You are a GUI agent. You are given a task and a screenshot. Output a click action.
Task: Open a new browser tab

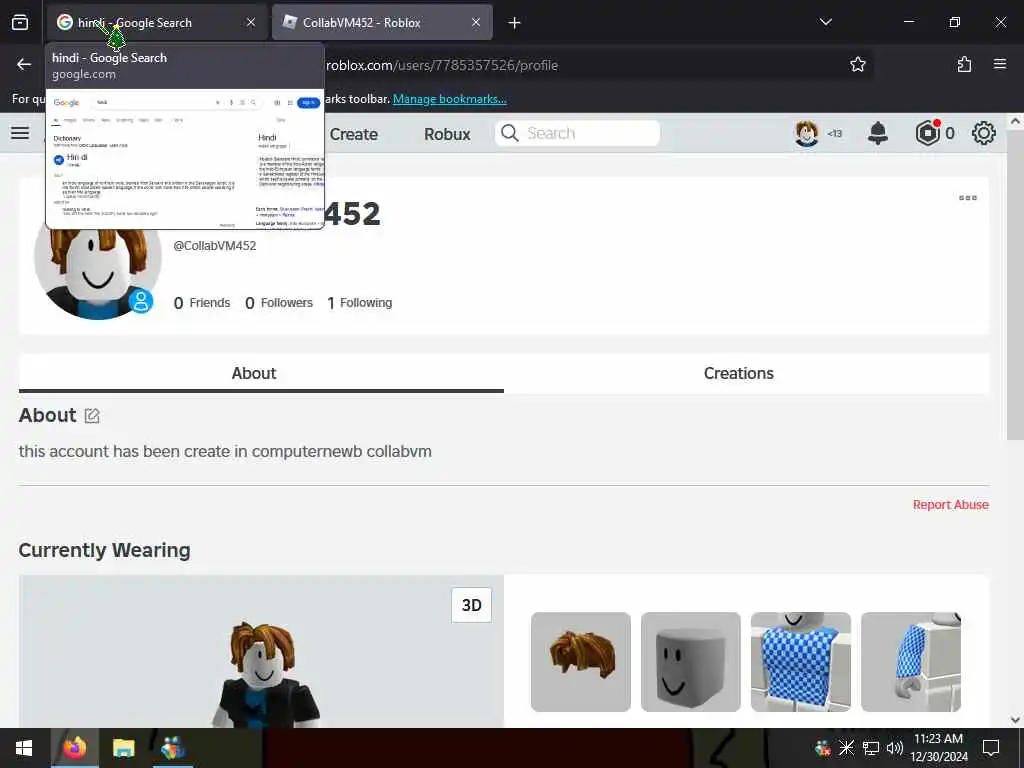pyautogui.click(x=515, y=23)
